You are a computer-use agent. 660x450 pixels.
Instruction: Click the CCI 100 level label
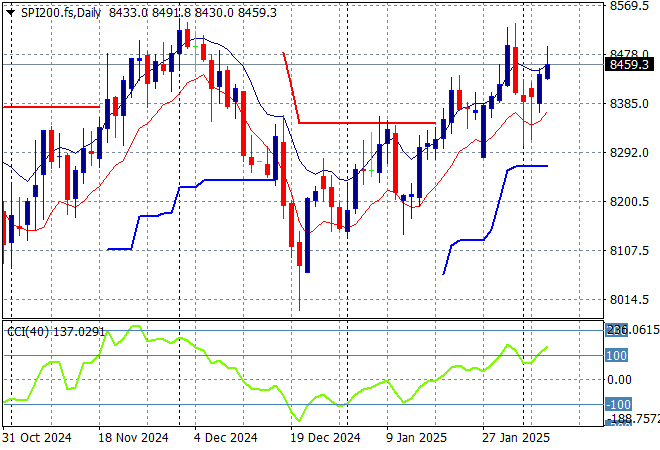tap(616, 356)
